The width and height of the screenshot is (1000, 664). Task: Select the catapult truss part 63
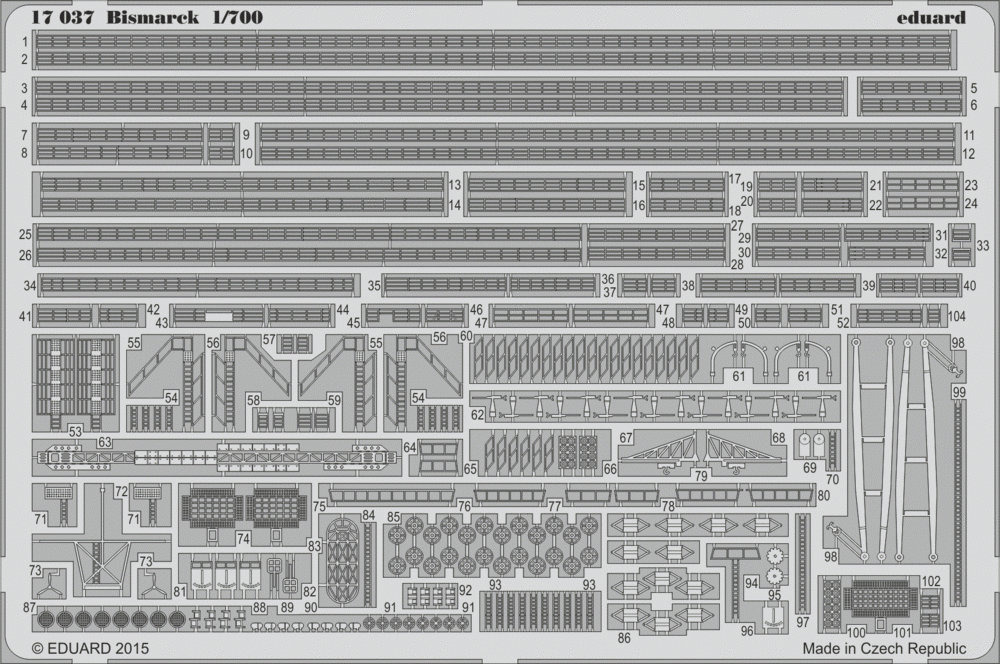click(x=217, y=458)
